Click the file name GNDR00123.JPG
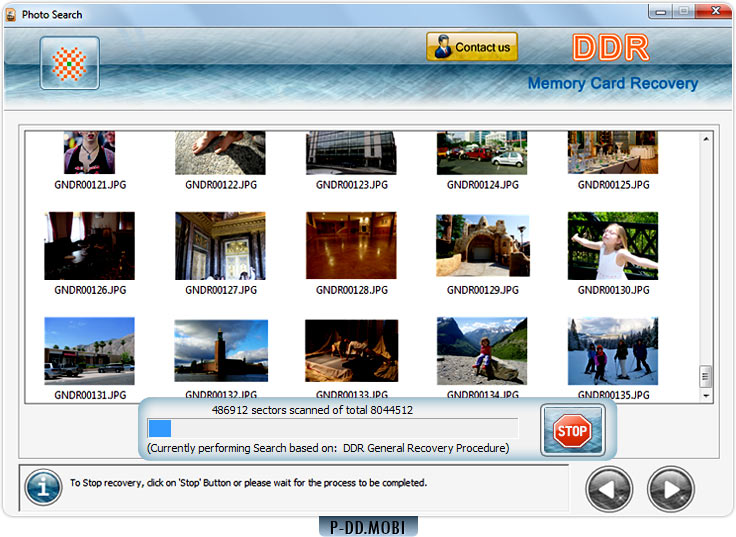 352,185
